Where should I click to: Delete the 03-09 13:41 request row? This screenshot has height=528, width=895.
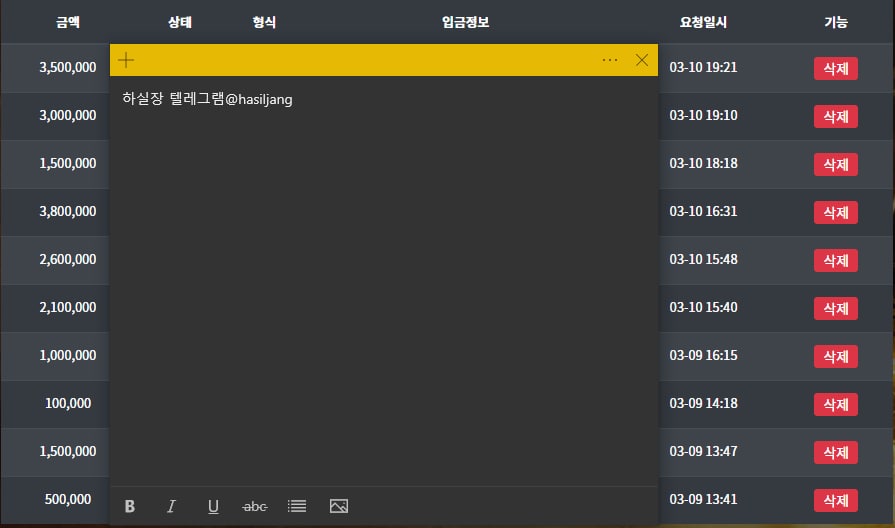coord(836,500)
